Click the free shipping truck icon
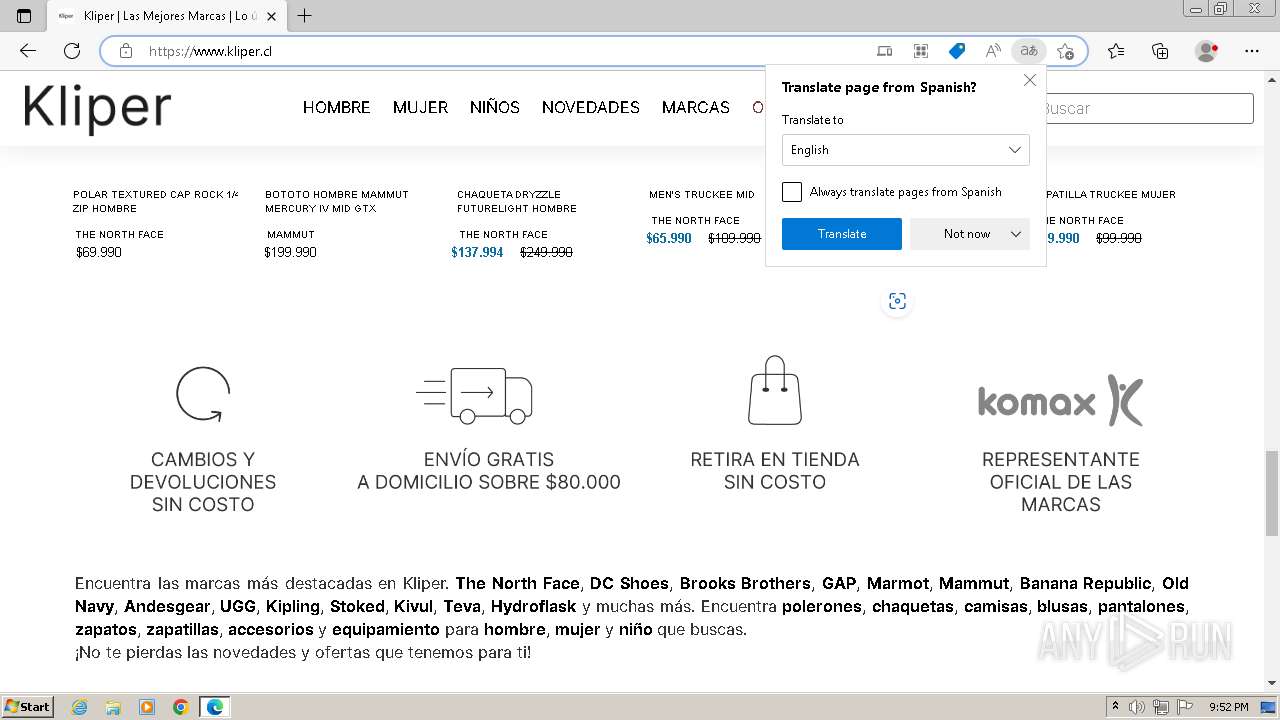The width and height of the screenshot is (1280, 720). tap(474, 396)
